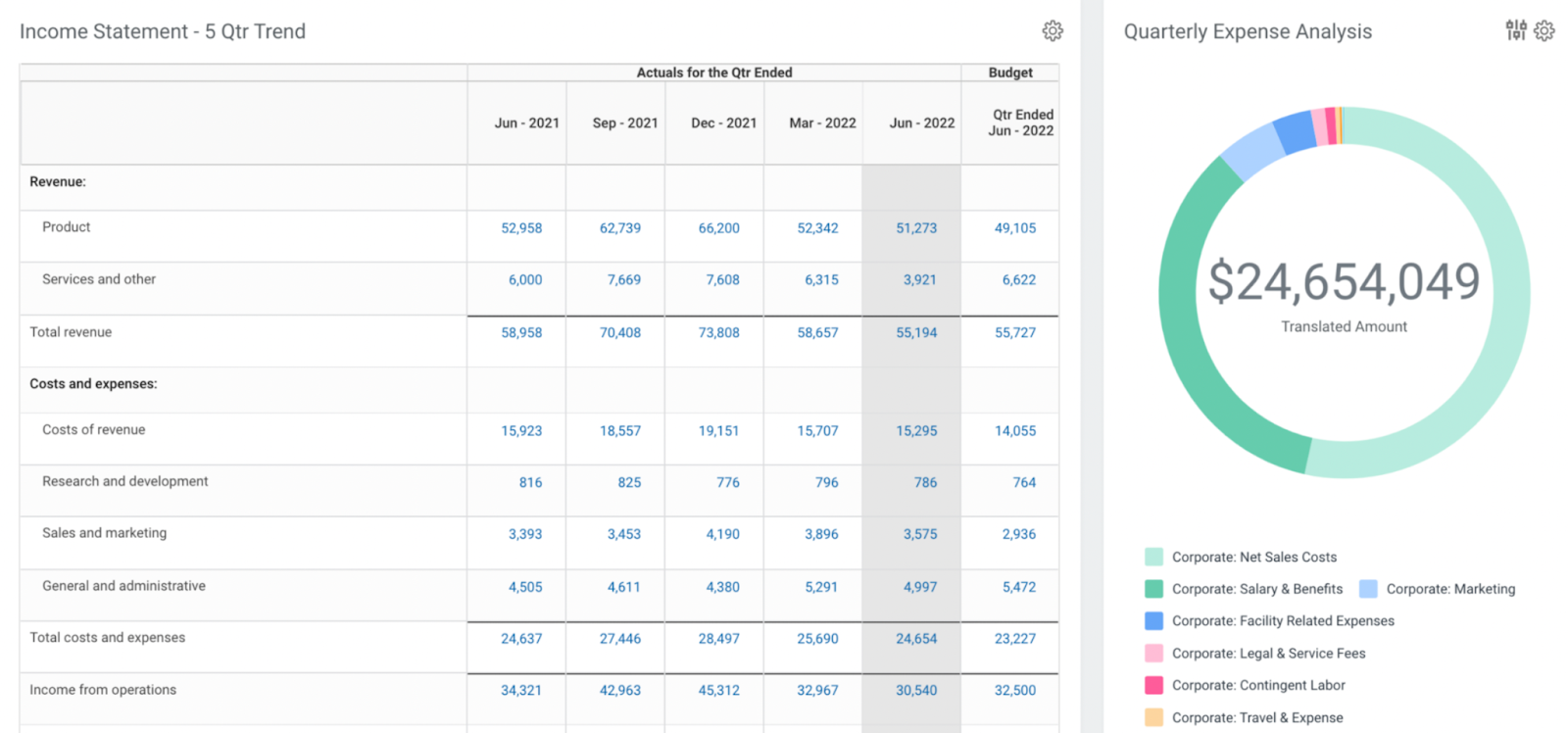Click Actuals for the Qtr Ended header
Image resolution: width=1568 pixels, height=733 pixels.
coord(714,73)
